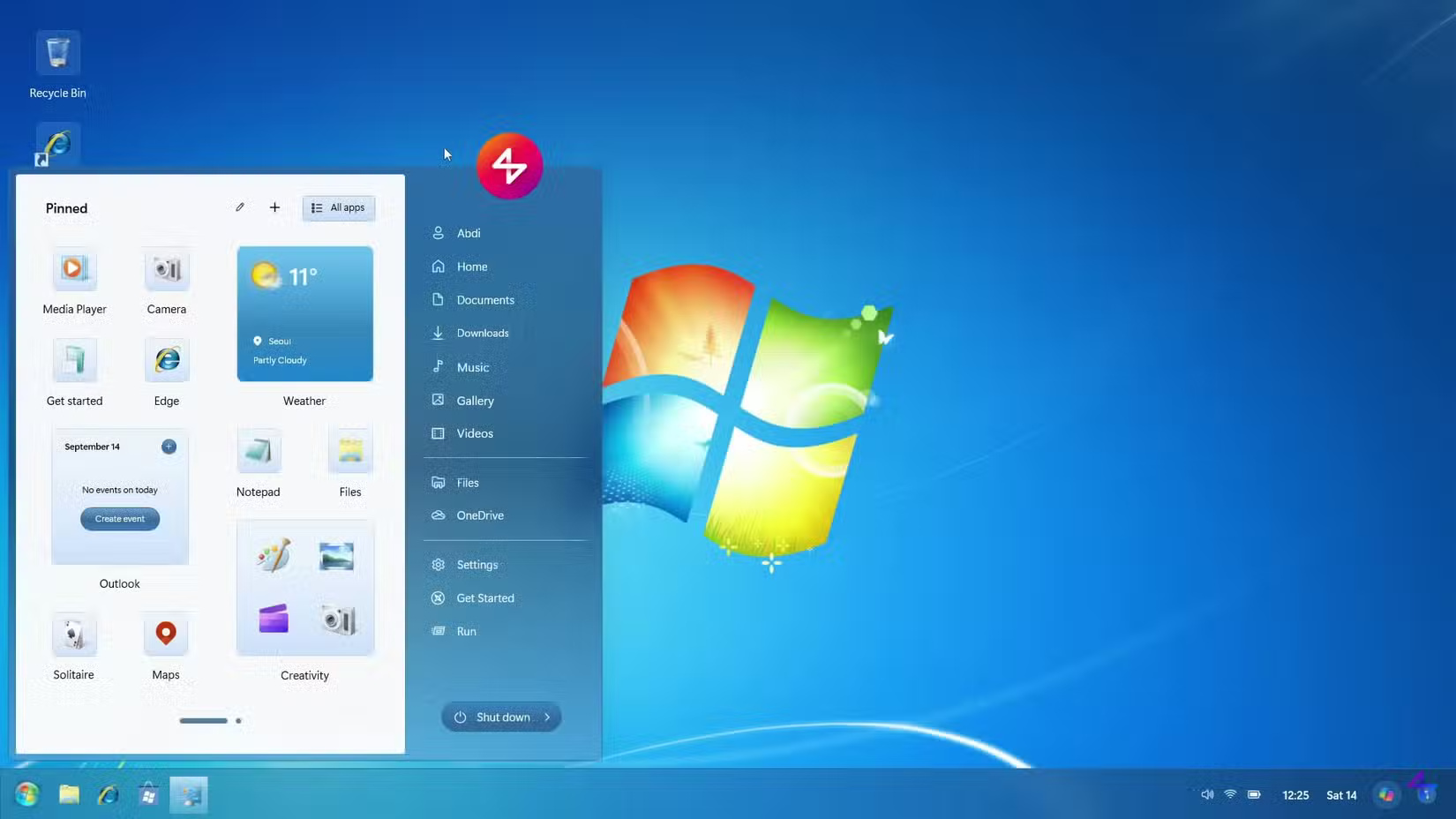Screen dimensions: 1456x819
Task: Open the Creativity app folder
Action: (304, 587)
